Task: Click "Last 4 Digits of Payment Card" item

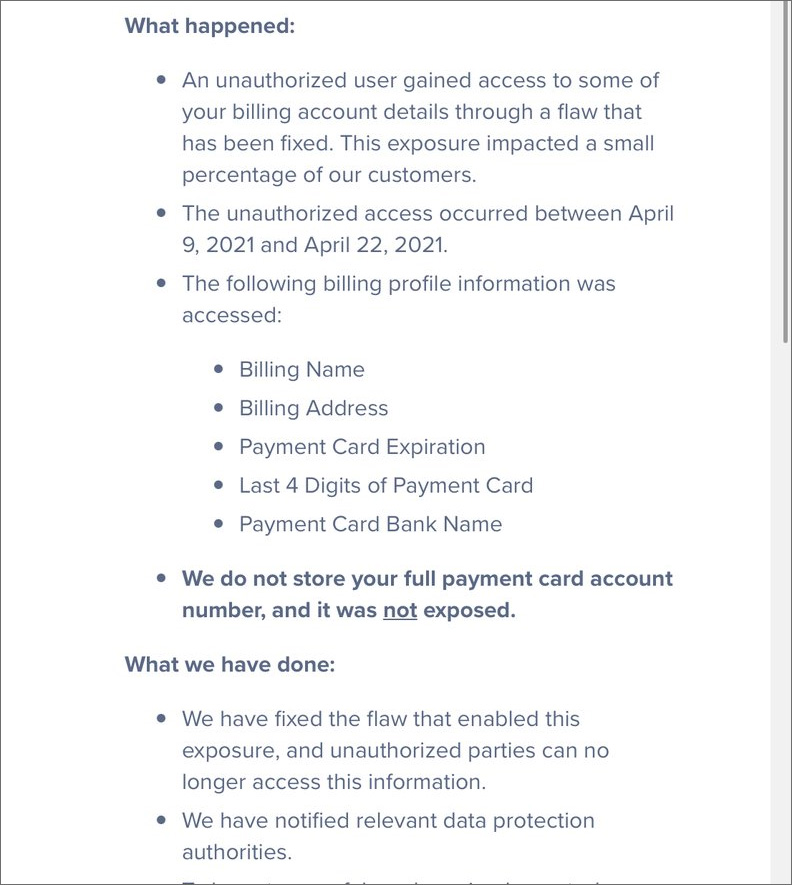Action: click(386, 486)
